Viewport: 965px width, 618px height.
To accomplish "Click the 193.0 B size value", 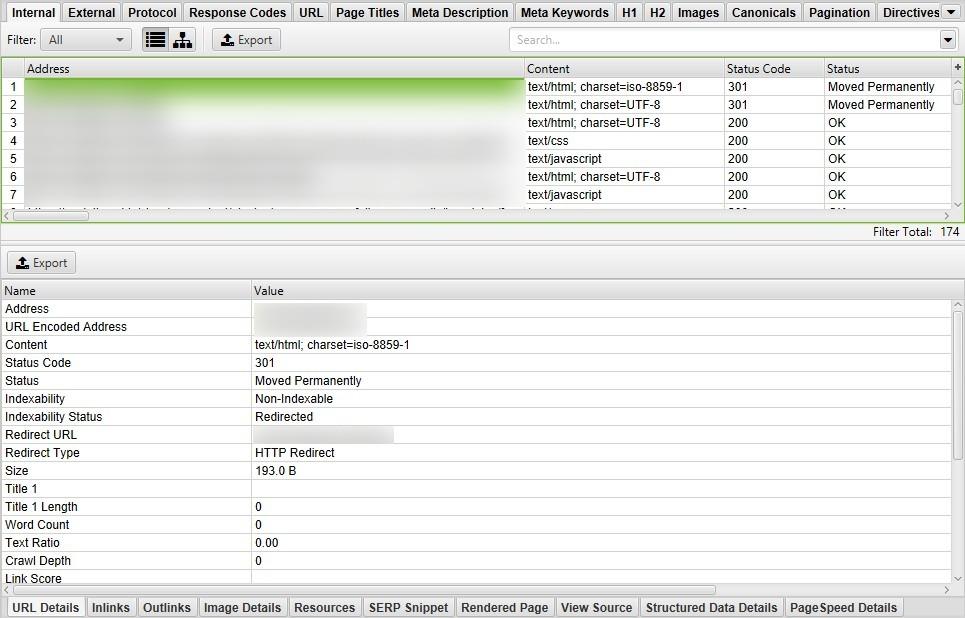I will tap(275, 471).
